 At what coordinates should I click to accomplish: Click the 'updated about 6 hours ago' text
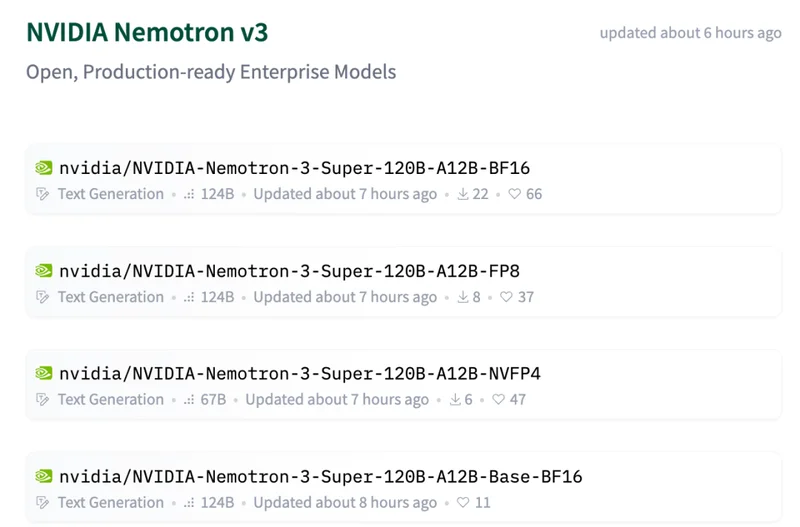690,33
